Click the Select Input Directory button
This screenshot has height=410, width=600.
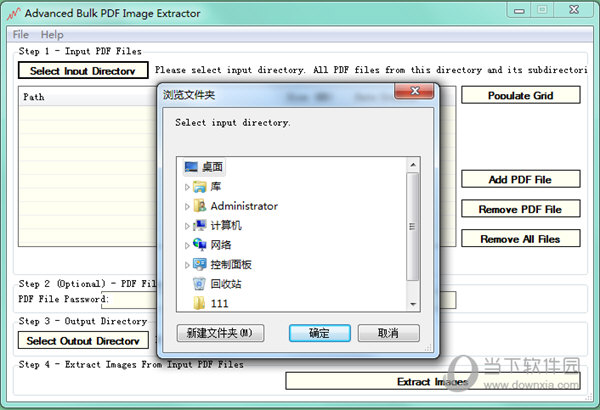pyautogui.click(x=83, y=71)
